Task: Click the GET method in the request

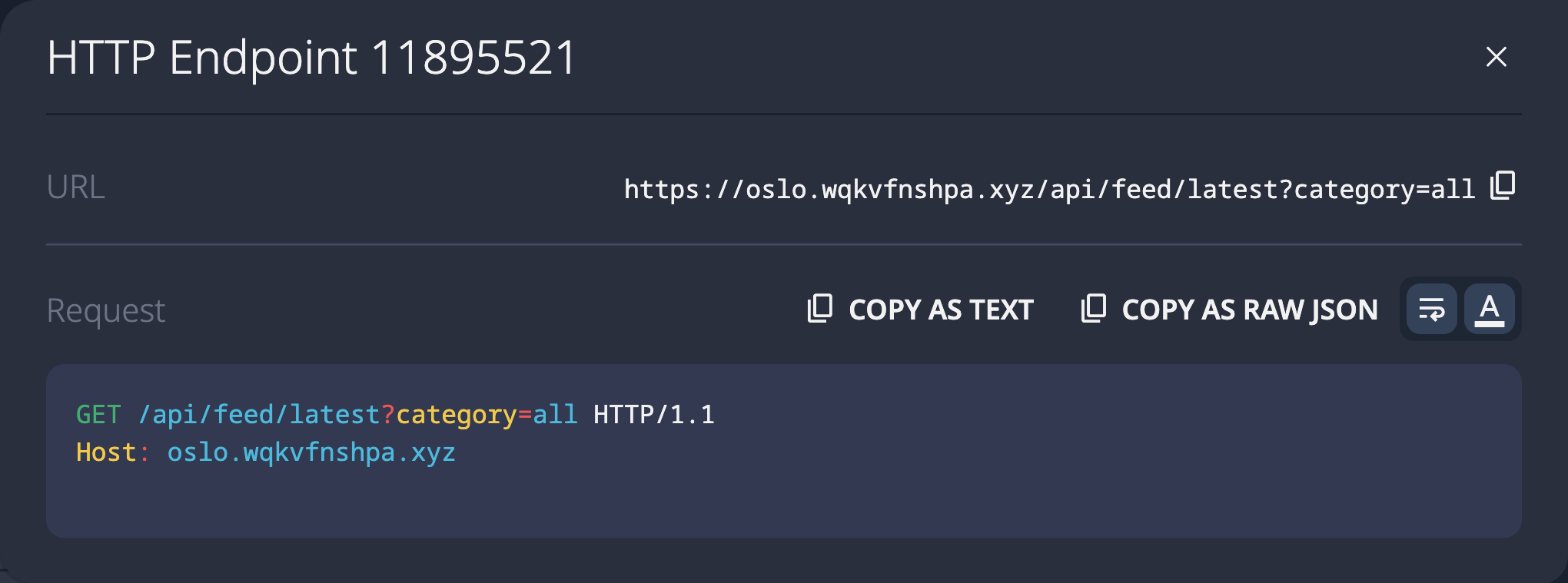Action: 98,415
